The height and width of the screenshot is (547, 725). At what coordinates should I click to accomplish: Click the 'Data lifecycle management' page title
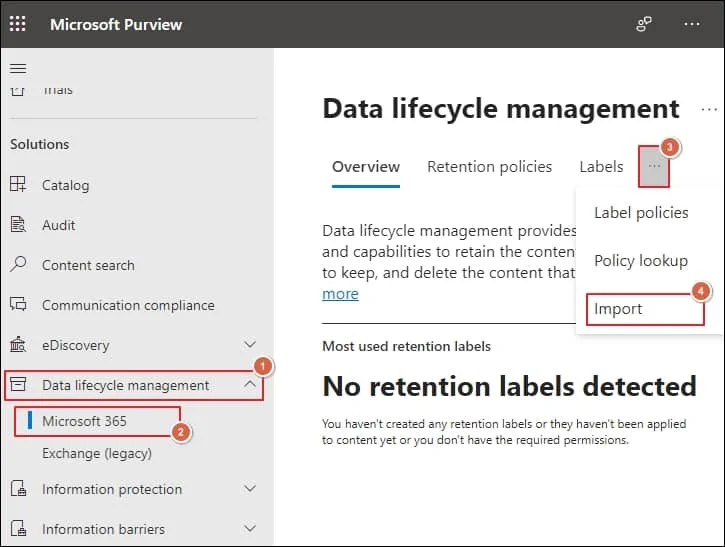coord(501,109)
